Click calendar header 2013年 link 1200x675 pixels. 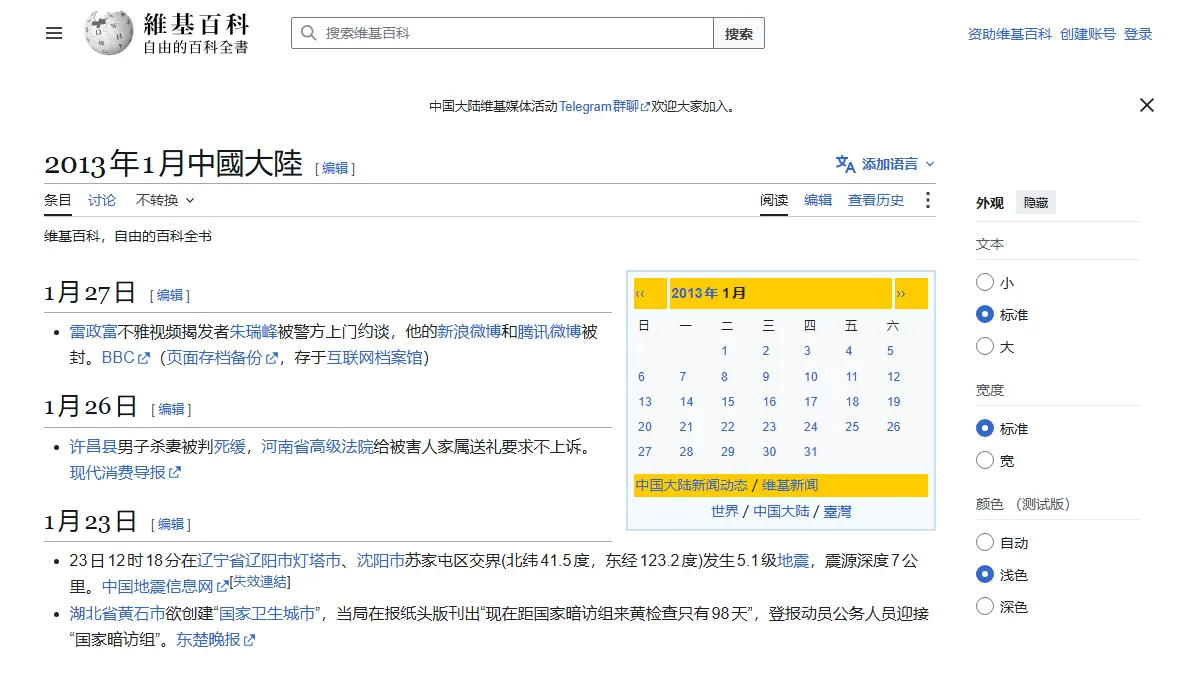pos(694,294)
